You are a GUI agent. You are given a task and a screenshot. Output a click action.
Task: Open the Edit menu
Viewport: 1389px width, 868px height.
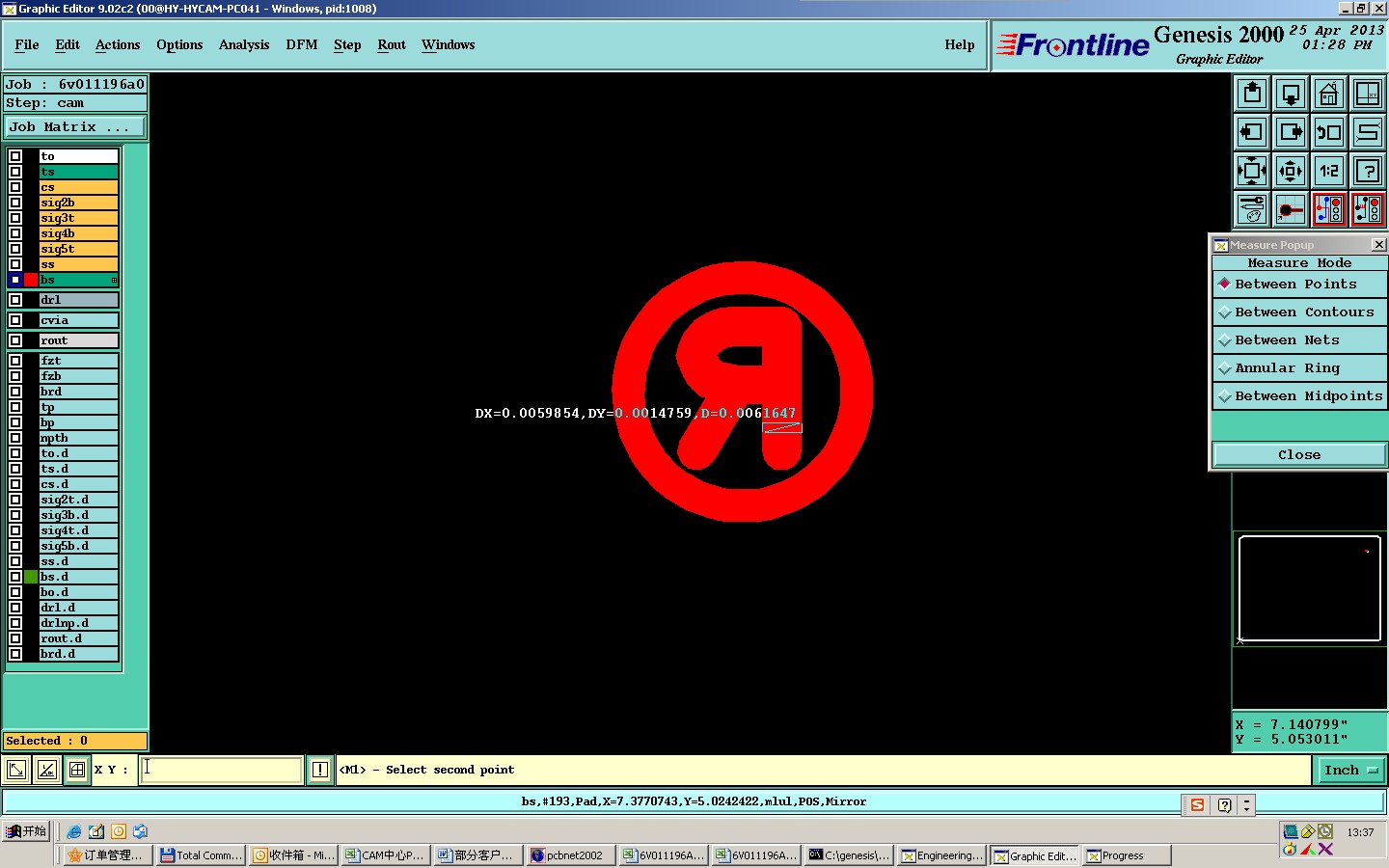68,45
